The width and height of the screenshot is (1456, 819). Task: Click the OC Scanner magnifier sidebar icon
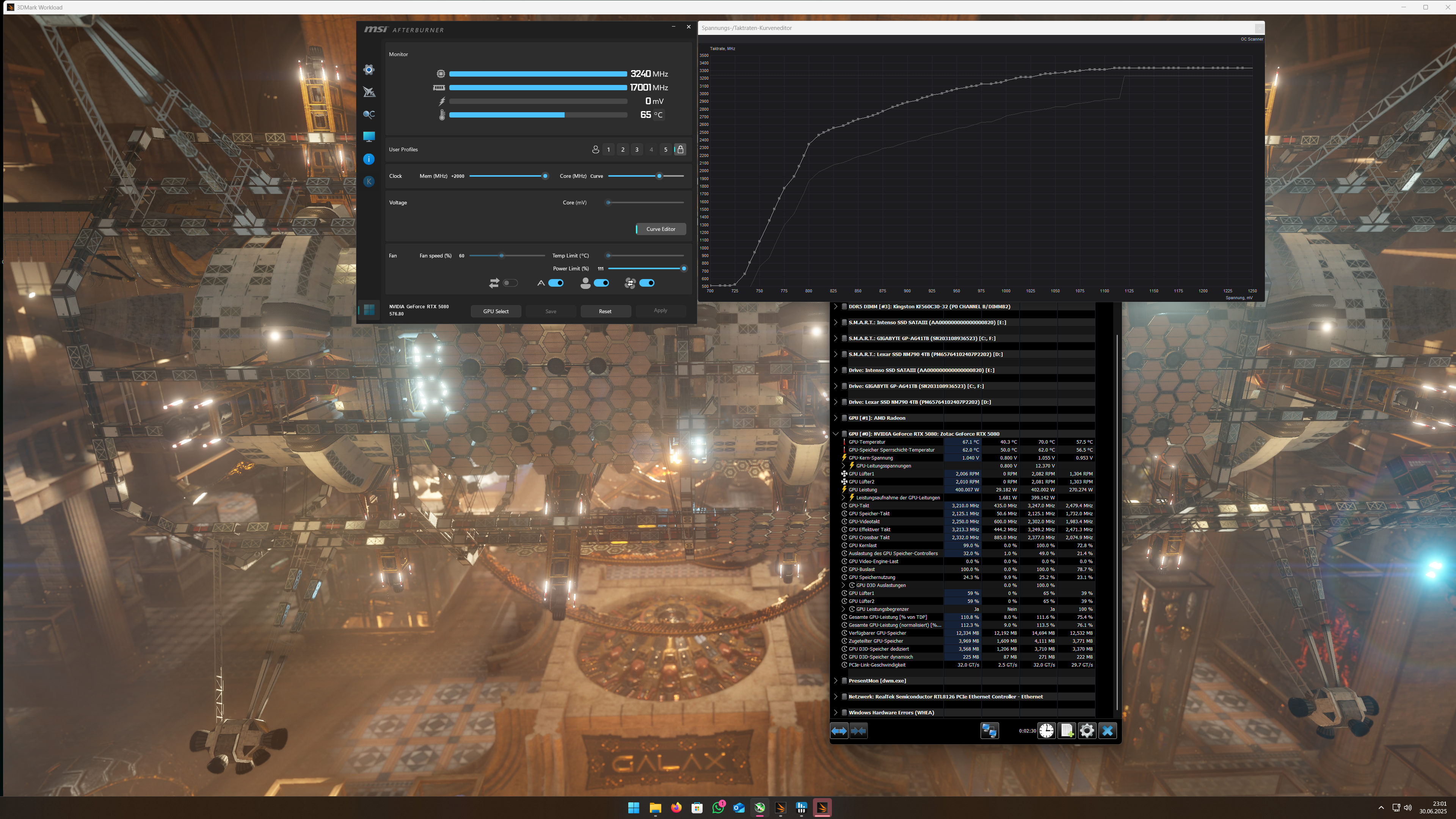(x=369, y=114)
